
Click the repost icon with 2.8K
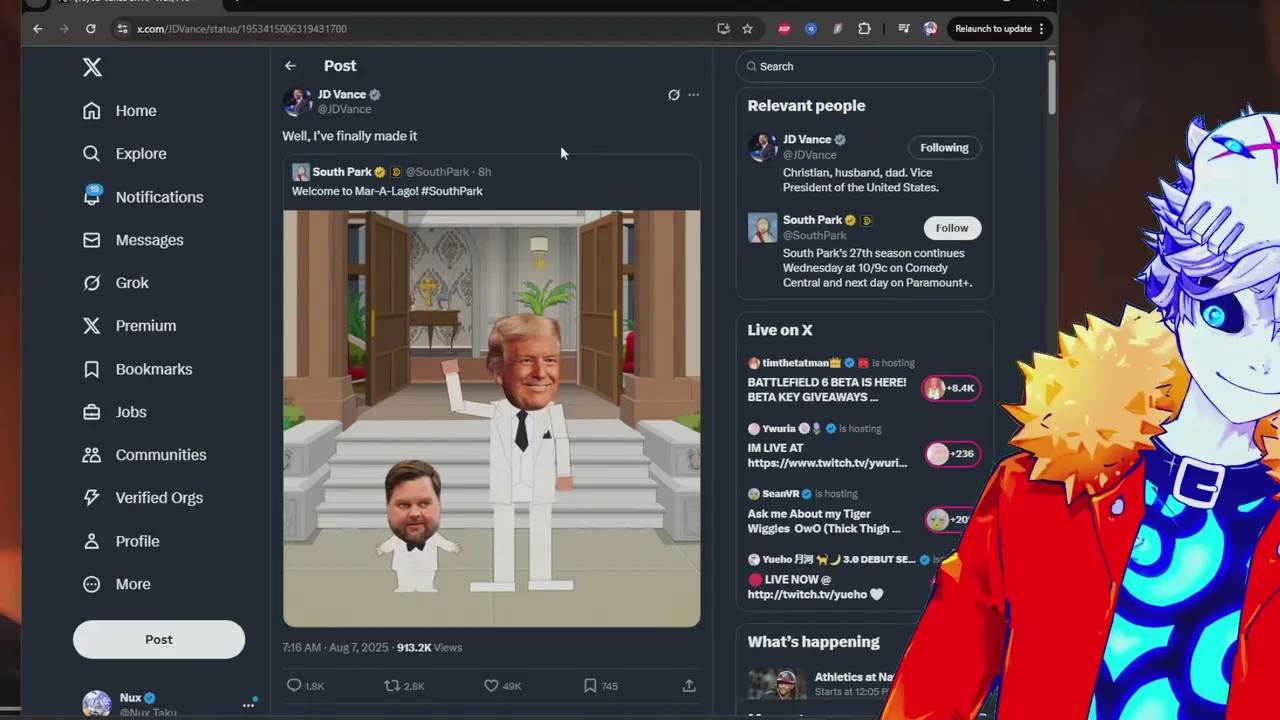coord(392,686)
